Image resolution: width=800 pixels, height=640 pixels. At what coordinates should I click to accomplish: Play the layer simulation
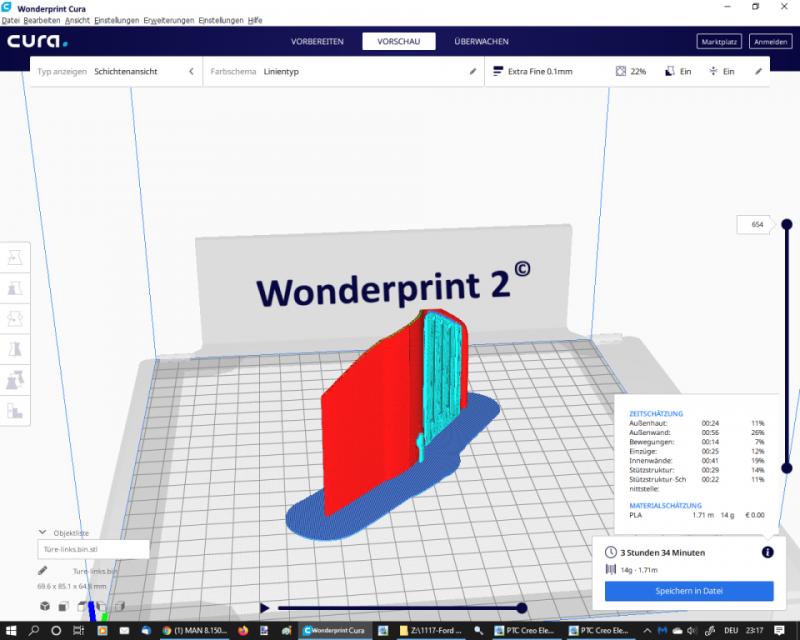coord(264,608)
